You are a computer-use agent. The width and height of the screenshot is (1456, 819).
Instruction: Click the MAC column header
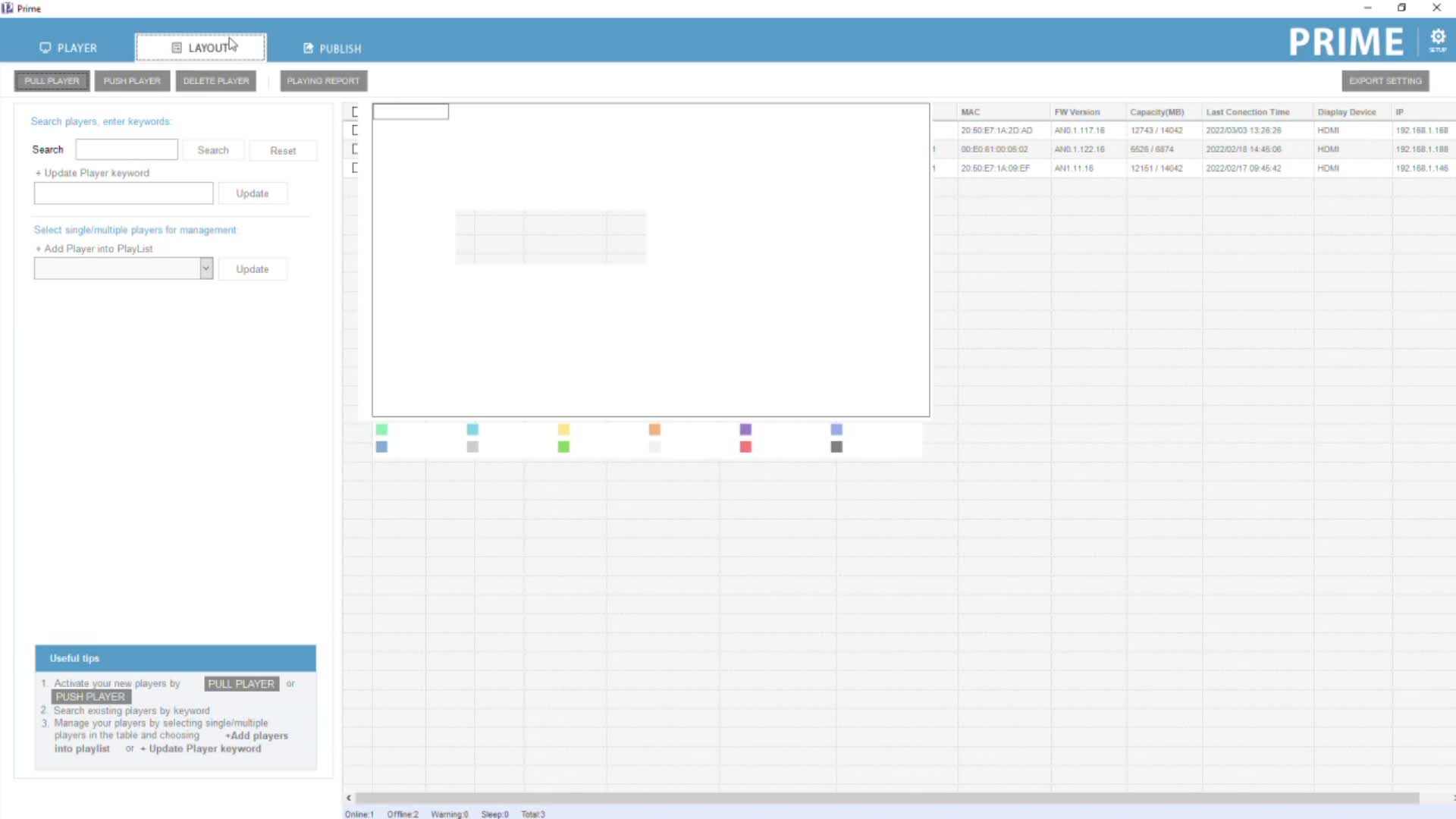[x=1004, y=112]
